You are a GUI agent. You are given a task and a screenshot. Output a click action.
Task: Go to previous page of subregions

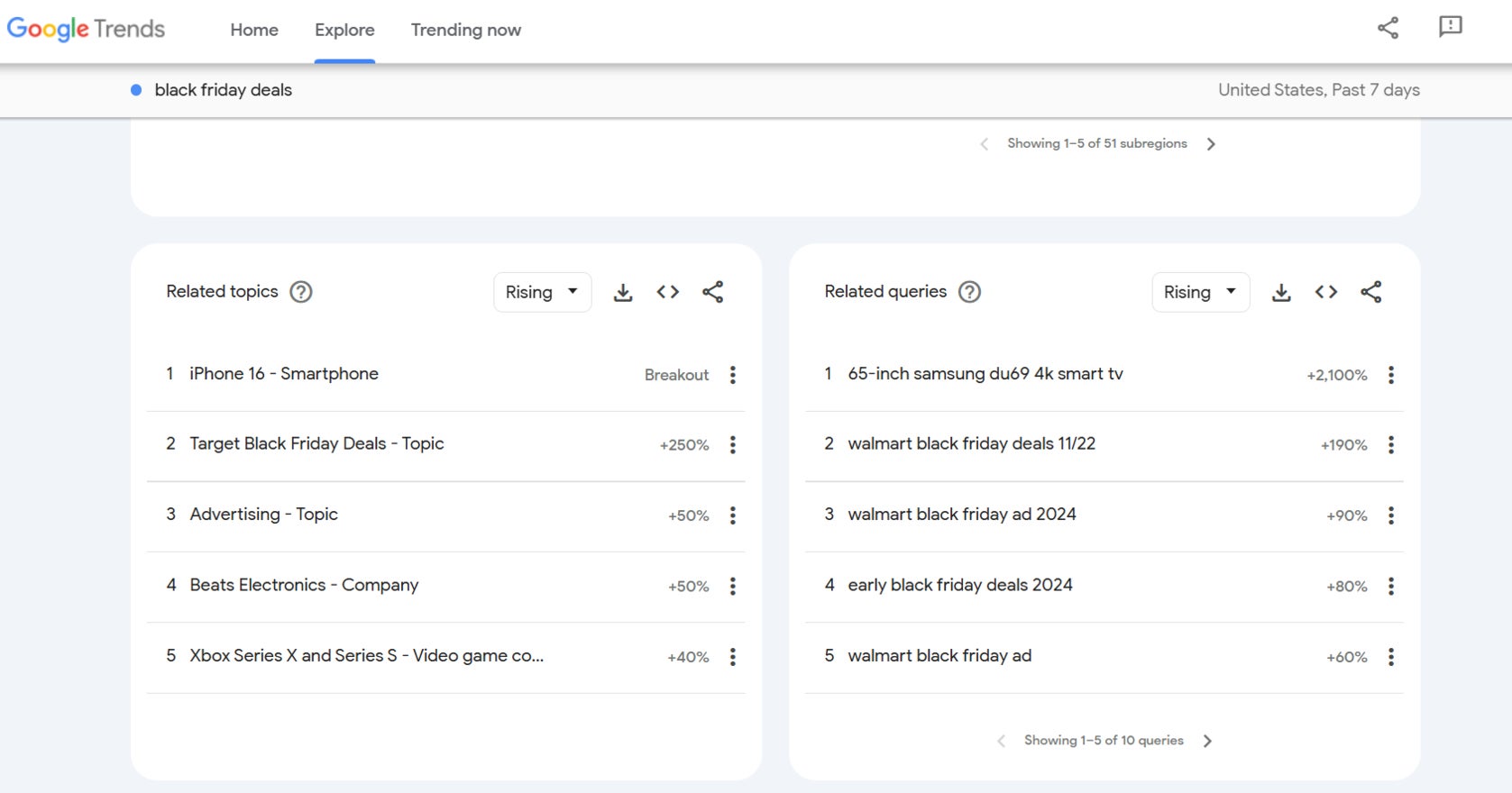[x=985, y=144]
